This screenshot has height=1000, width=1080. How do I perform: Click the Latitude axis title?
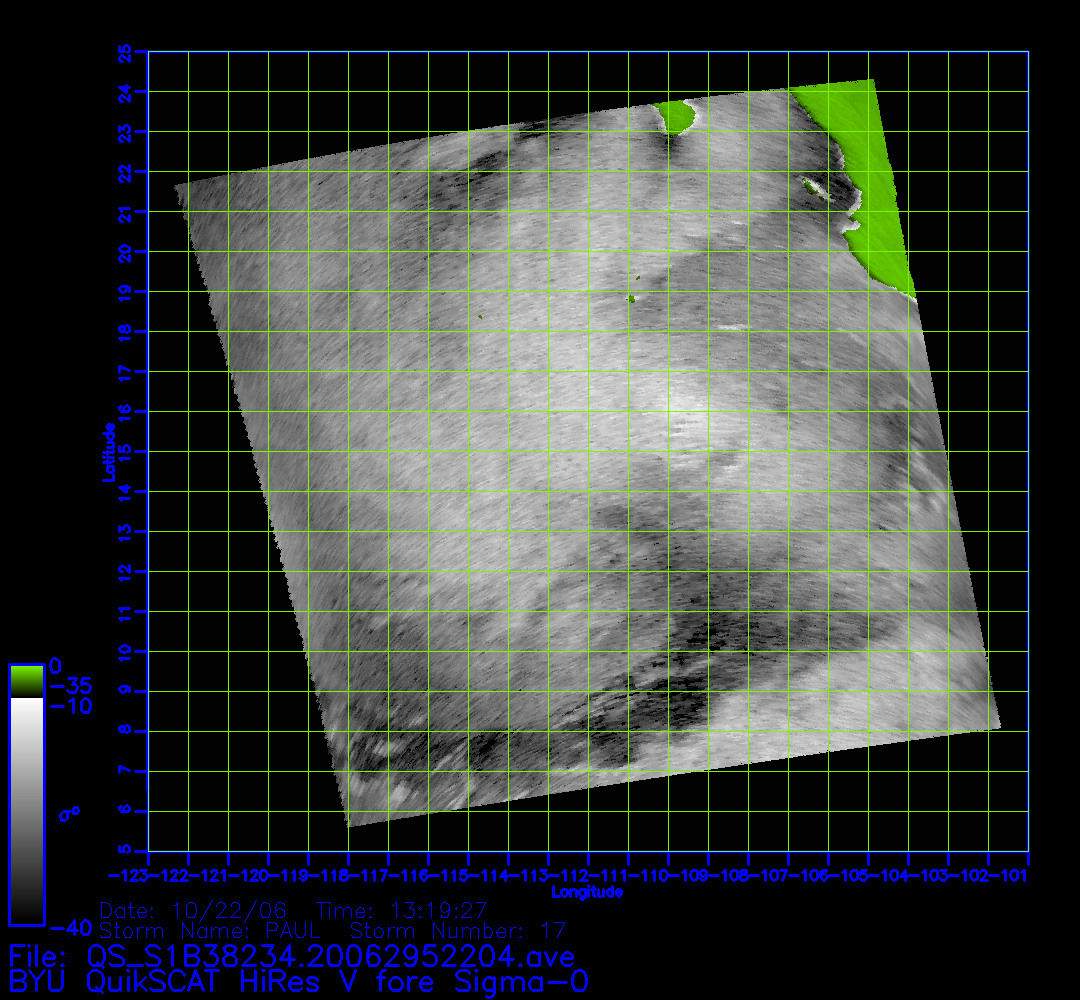click(108, 452)
